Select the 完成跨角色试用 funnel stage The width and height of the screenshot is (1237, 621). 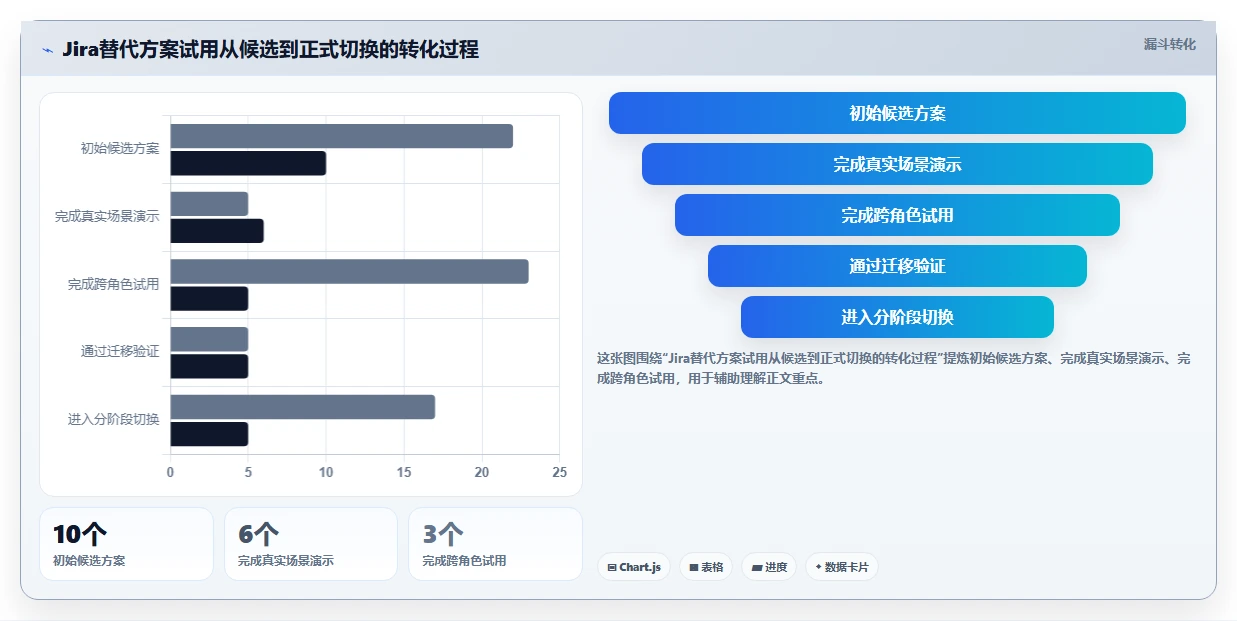coord(897,215)
